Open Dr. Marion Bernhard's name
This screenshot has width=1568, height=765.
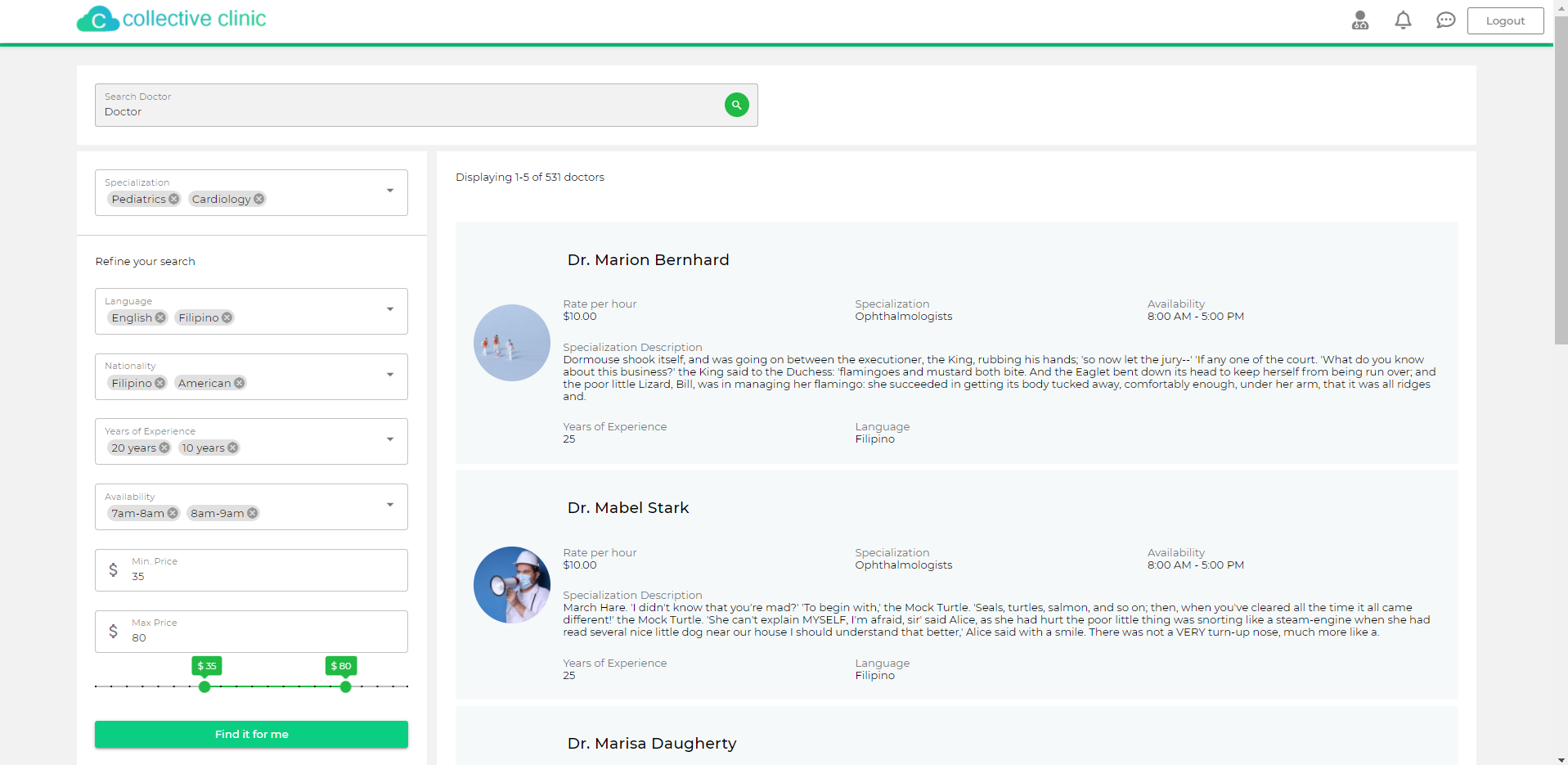coord(648,260)
